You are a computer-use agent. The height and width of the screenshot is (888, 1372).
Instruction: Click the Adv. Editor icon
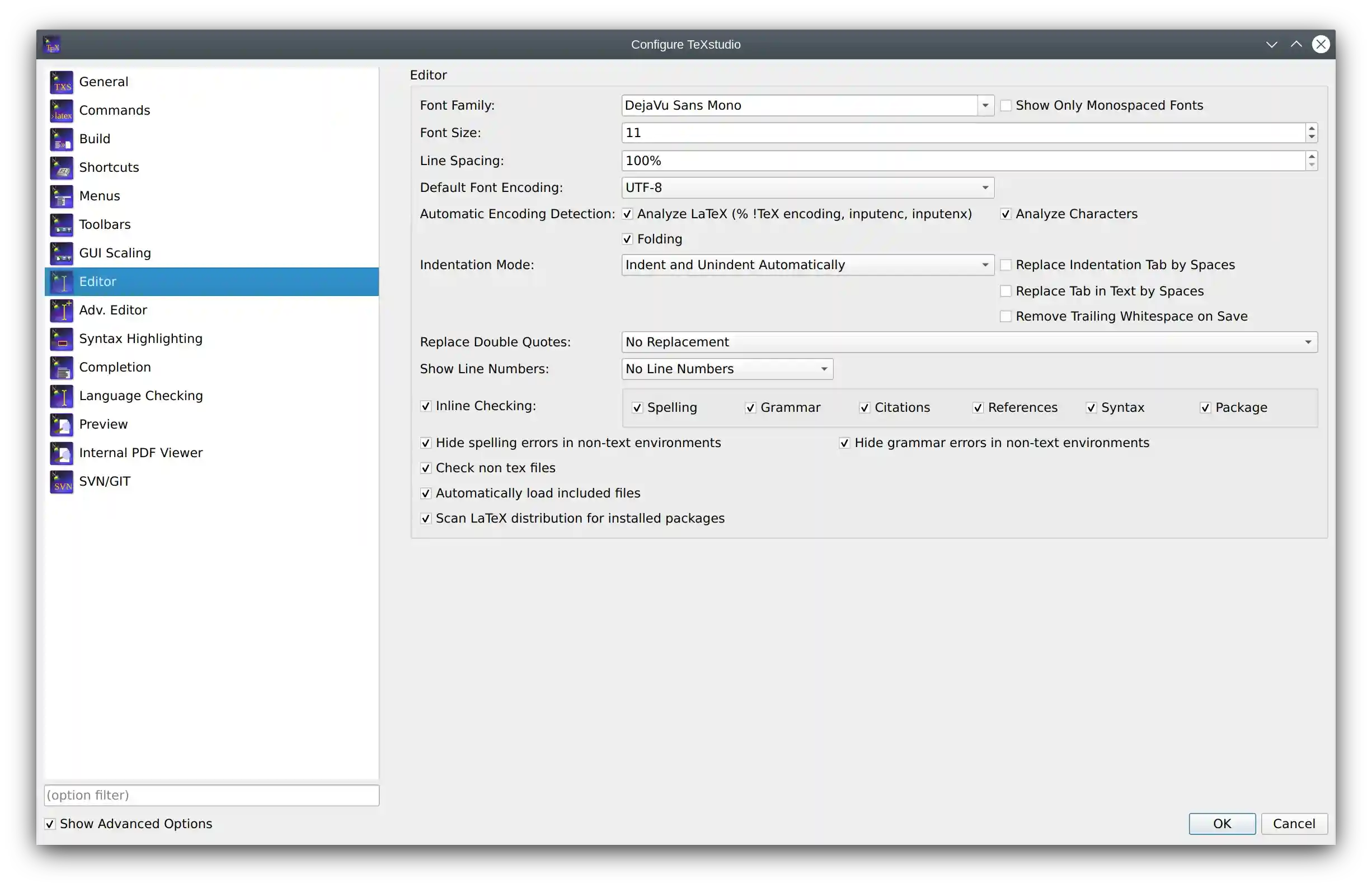tap(62, 310)
